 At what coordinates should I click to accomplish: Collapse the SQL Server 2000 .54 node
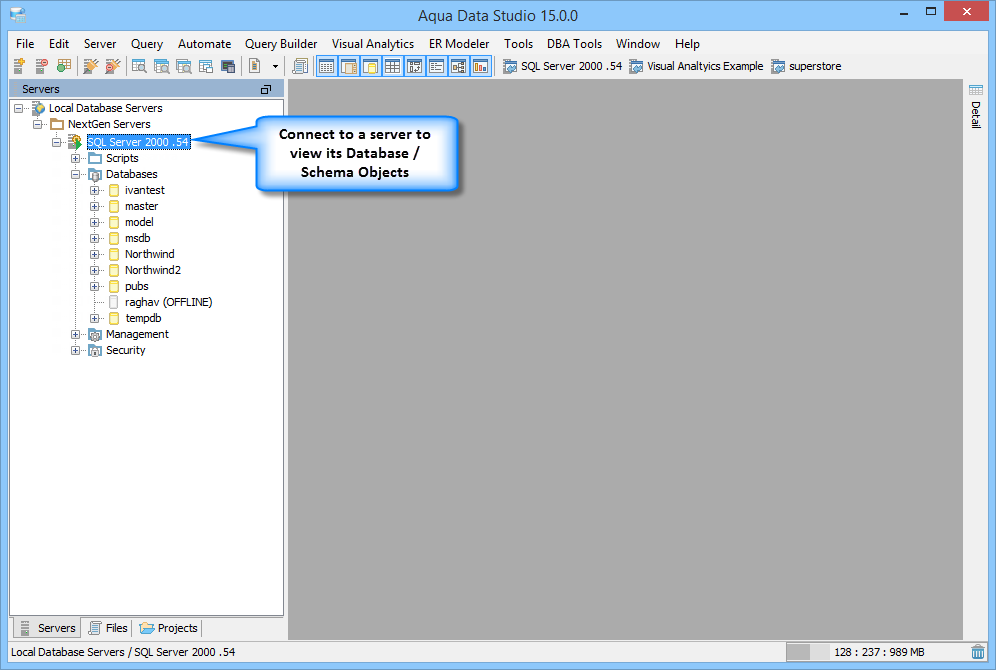[57, 142]
